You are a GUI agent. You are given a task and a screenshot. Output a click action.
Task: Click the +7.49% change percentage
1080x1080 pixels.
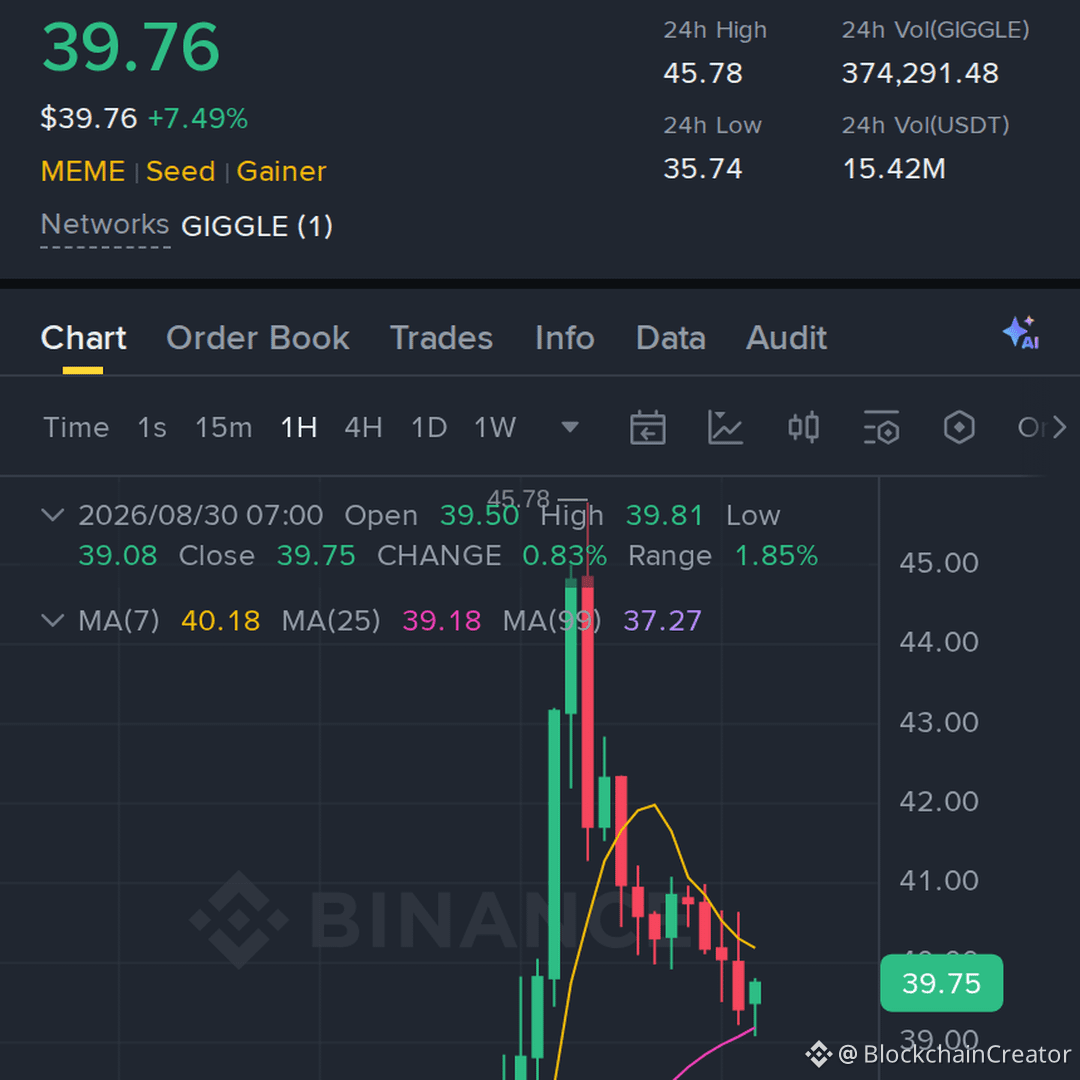198,118
